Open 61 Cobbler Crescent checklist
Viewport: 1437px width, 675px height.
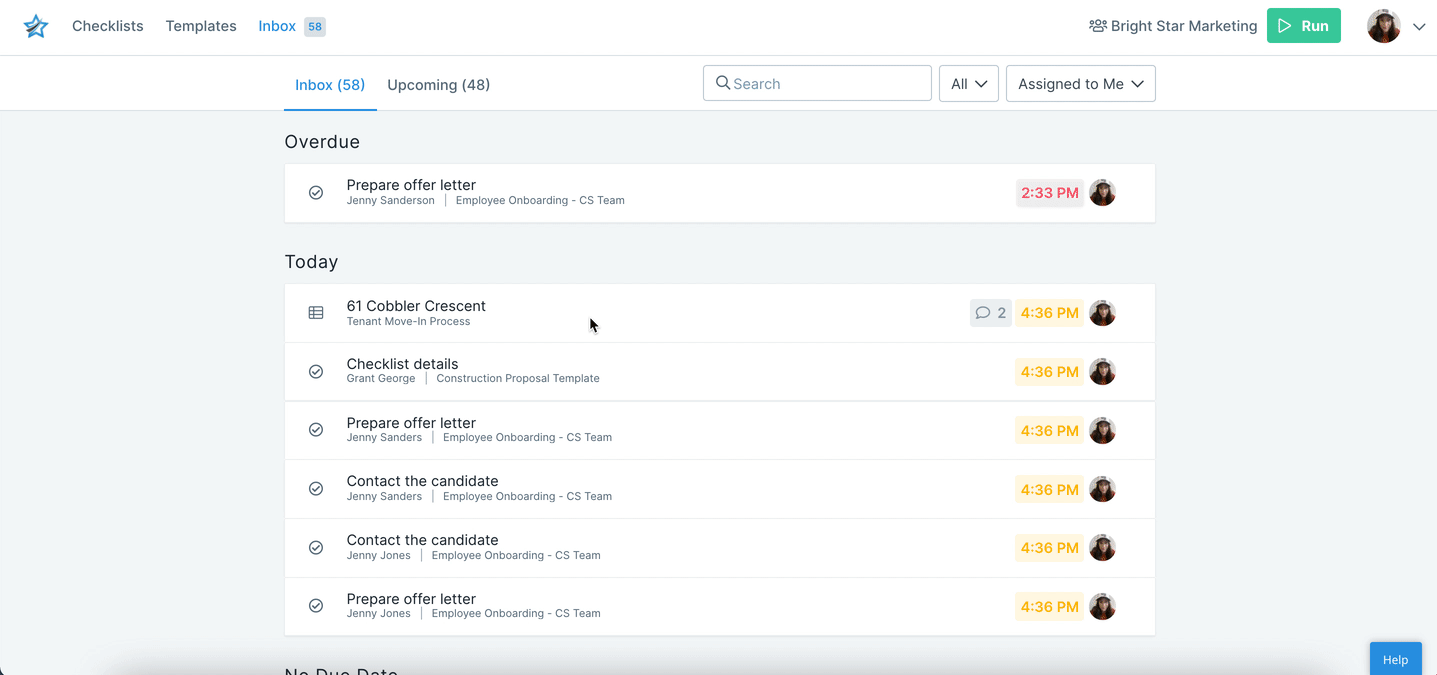point(720,313)
